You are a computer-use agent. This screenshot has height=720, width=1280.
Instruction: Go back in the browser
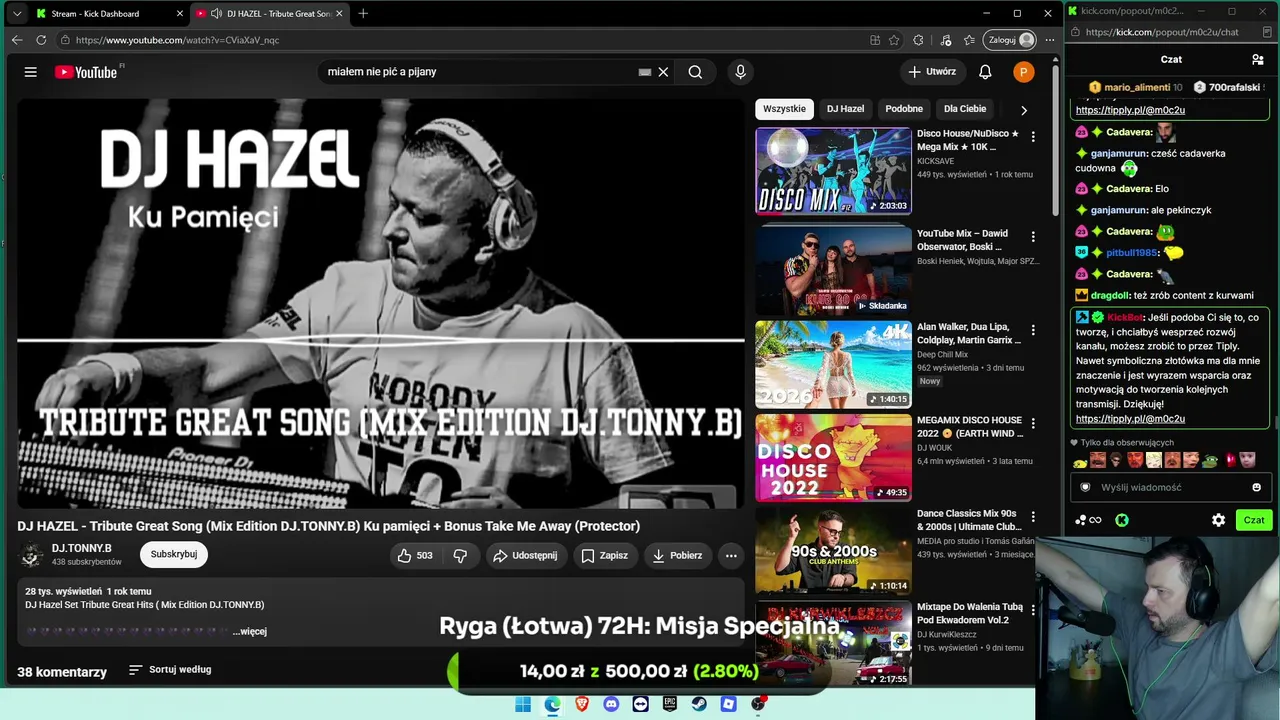point(17,40)
